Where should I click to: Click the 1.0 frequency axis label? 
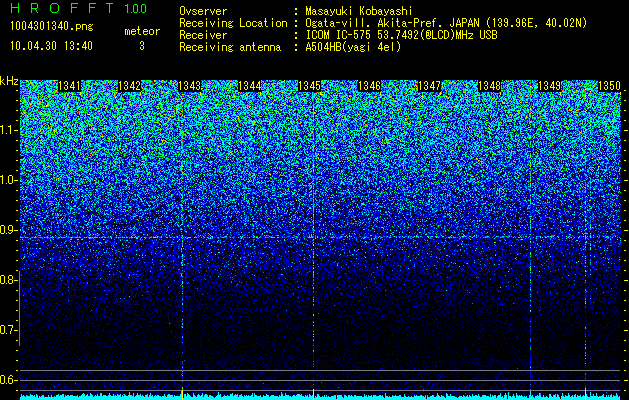pos(8,181)
